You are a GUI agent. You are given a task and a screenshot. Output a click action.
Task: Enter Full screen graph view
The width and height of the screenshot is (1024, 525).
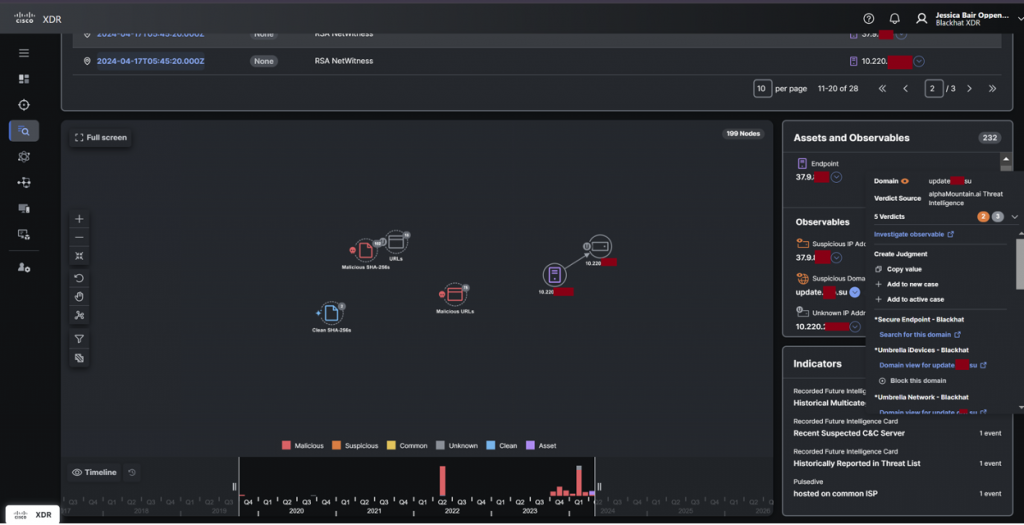click(x=101, y=137)
